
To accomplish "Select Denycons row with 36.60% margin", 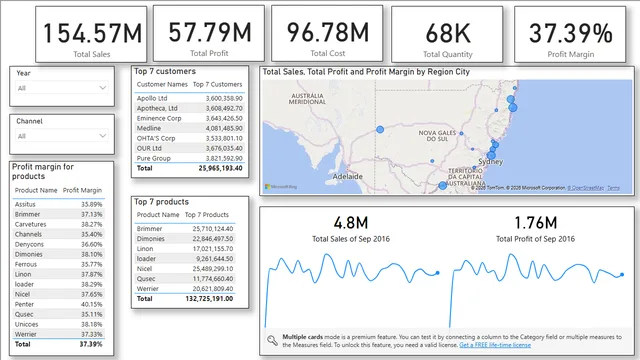I will pyautogui.click(x=58, y=244).
